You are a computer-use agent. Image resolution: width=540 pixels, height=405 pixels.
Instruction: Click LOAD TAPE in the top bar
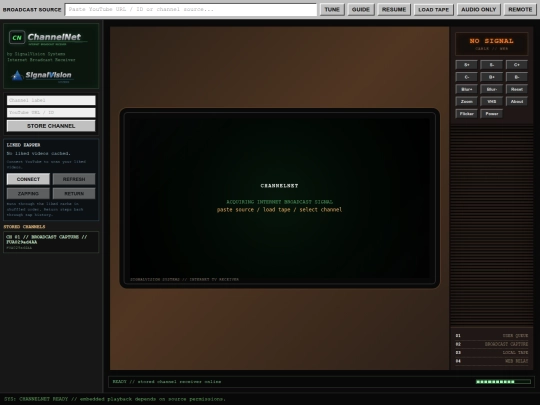[x=434, y=10]
